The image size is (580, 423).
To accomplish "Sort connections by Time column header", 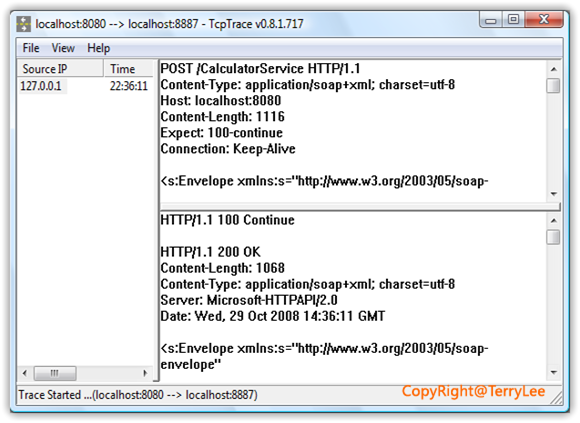I will coord(129,69).
